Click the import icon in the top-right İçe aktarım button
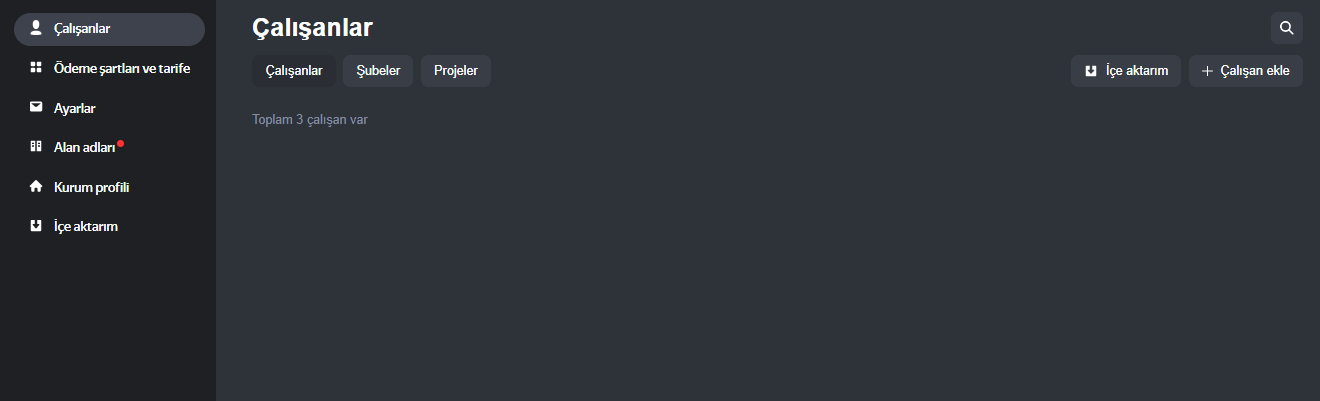 point(1091,71)
